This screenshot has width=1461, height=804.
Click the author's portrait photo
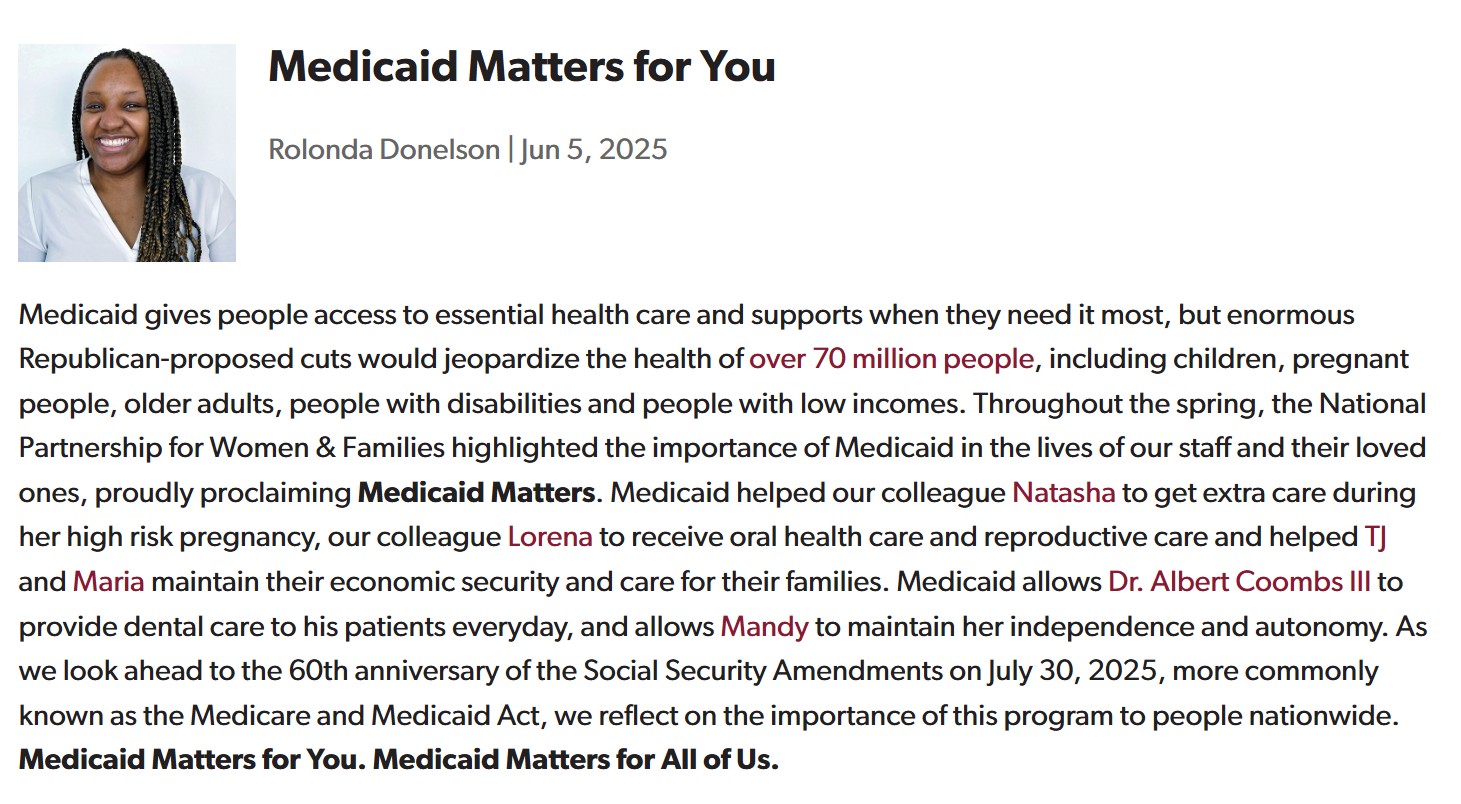[127, 153]
